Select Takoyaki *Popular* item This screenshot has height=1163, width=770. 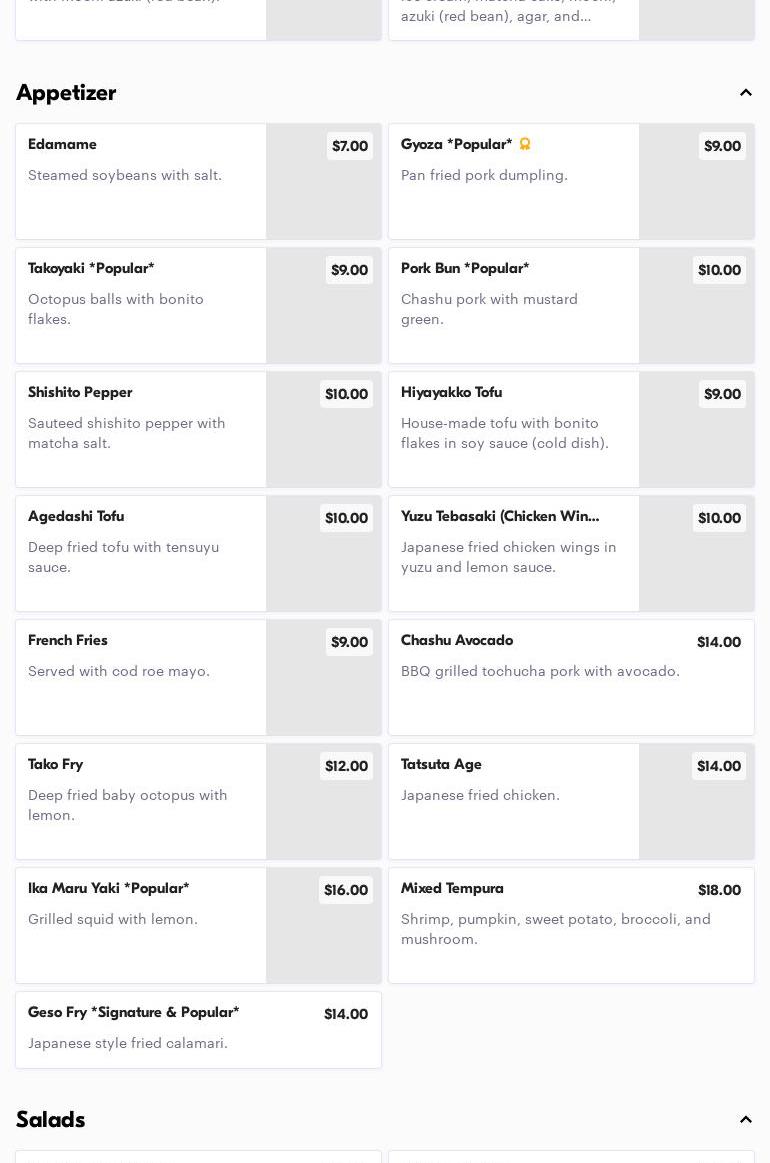coord(141,305)
